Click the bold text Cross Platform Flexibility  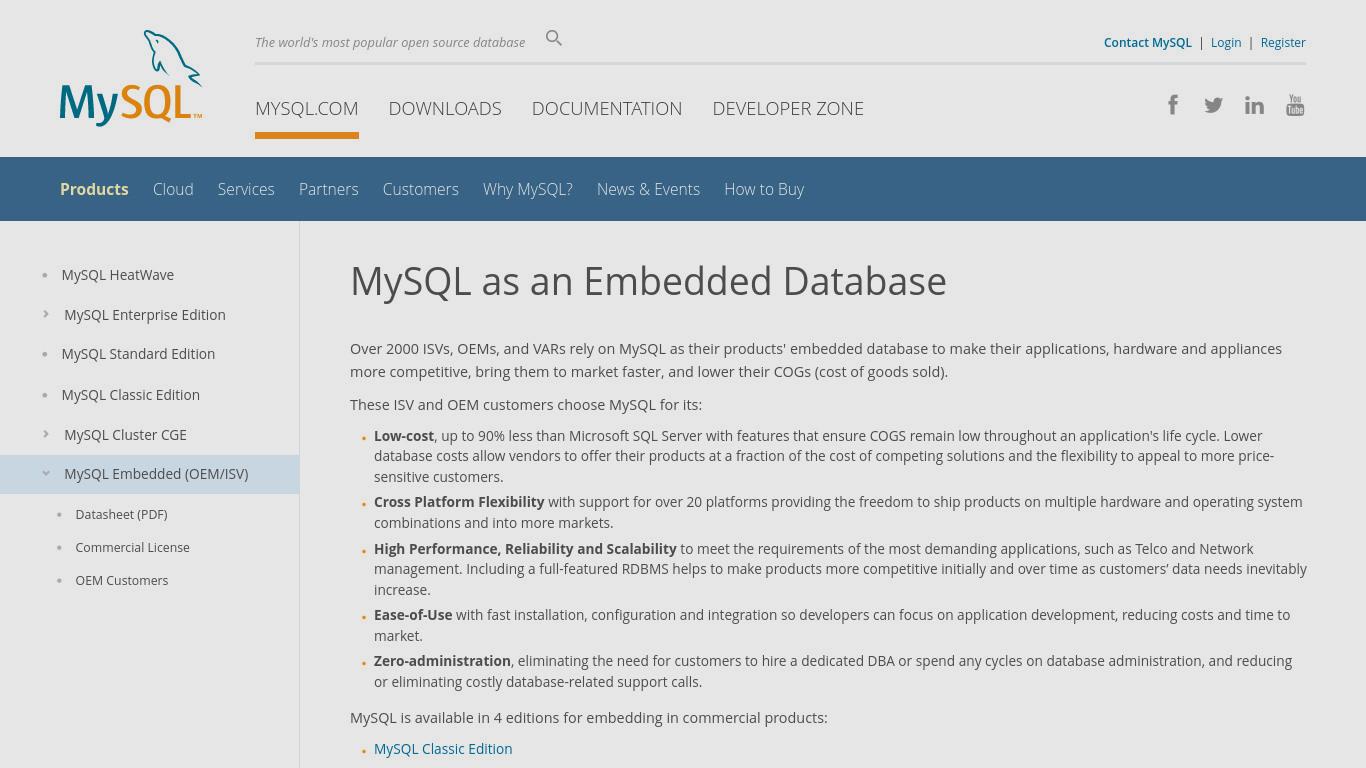point(459,502)
